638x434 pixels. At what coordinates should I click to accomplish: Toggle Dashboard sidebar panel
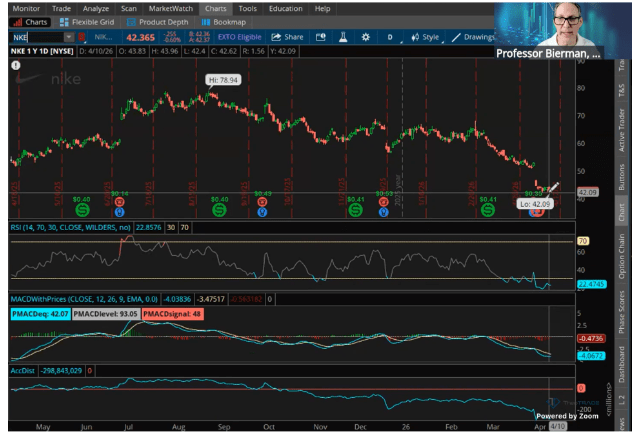621,364
